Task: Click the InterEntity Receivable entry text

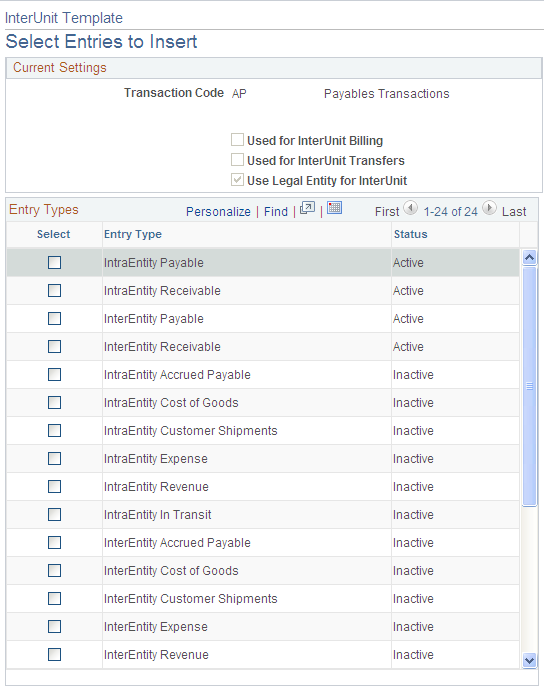Action: (x=162, y=347)
